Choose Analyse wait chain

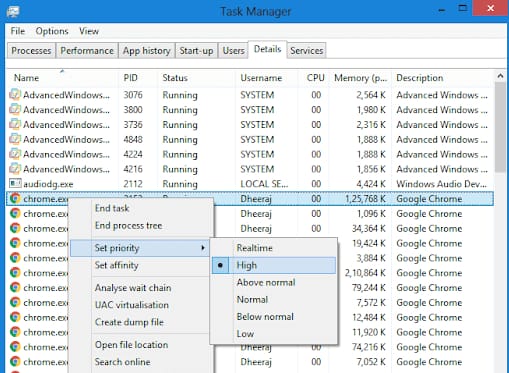point(140,288)
